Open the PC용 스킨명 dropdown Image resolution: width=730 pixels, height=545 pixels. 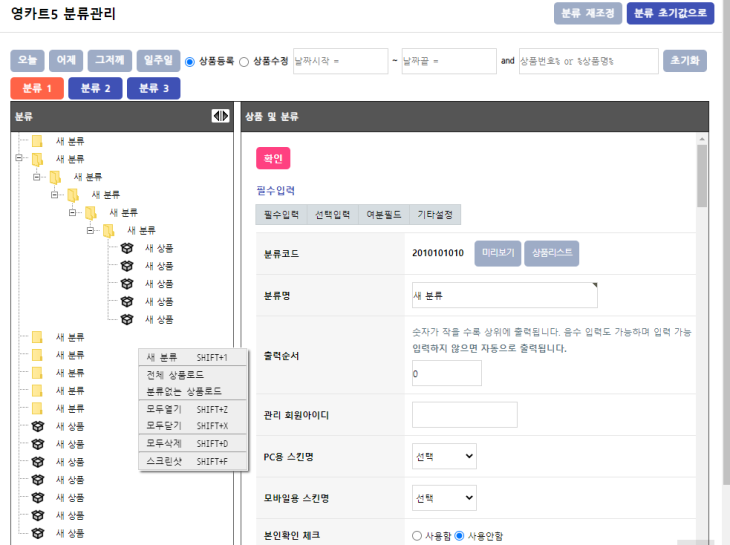click(444, 456)
